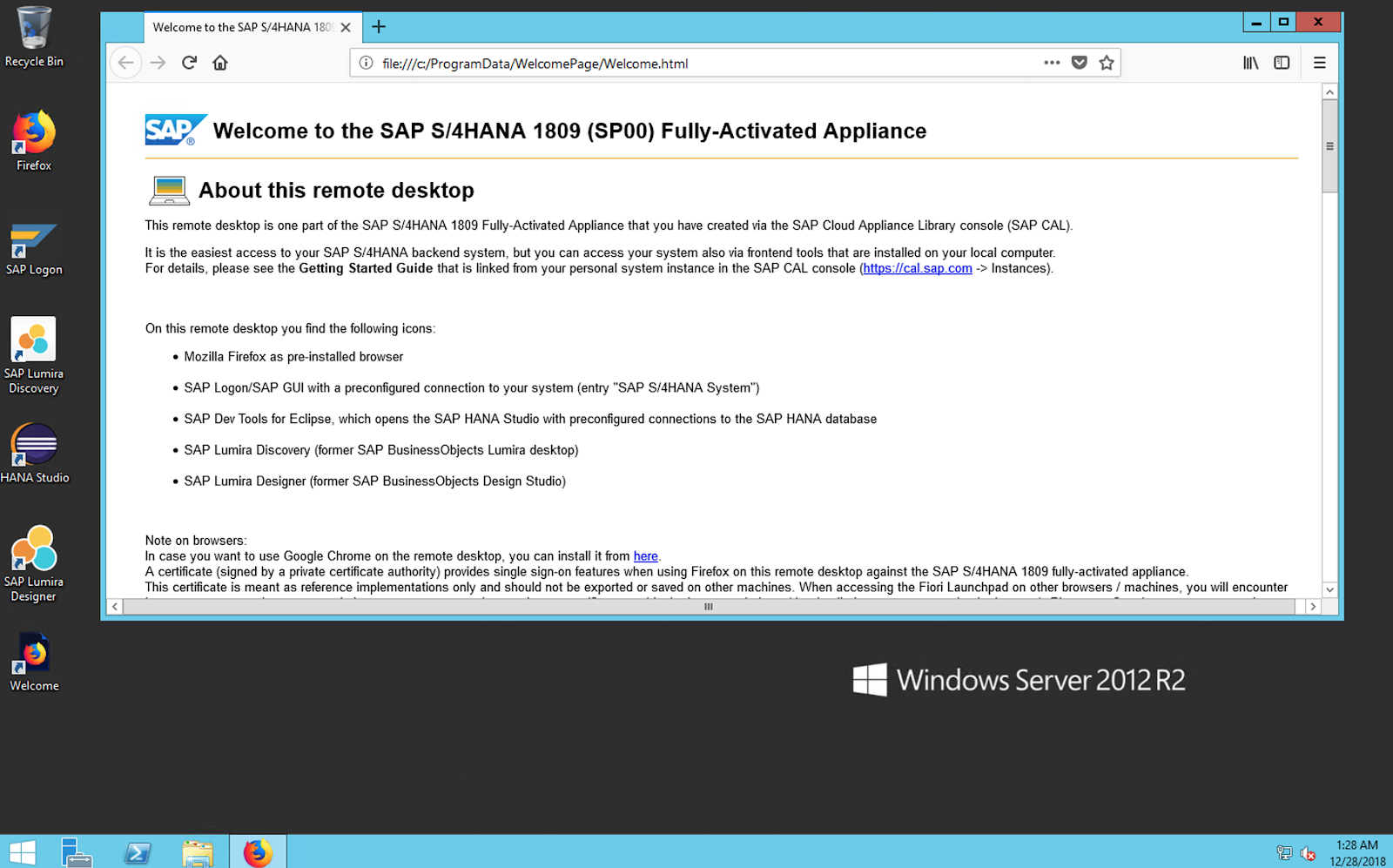Select the HANA Studio desktop icon
1393x868 pixels.
pyautogui.click(x=35, y=454)
